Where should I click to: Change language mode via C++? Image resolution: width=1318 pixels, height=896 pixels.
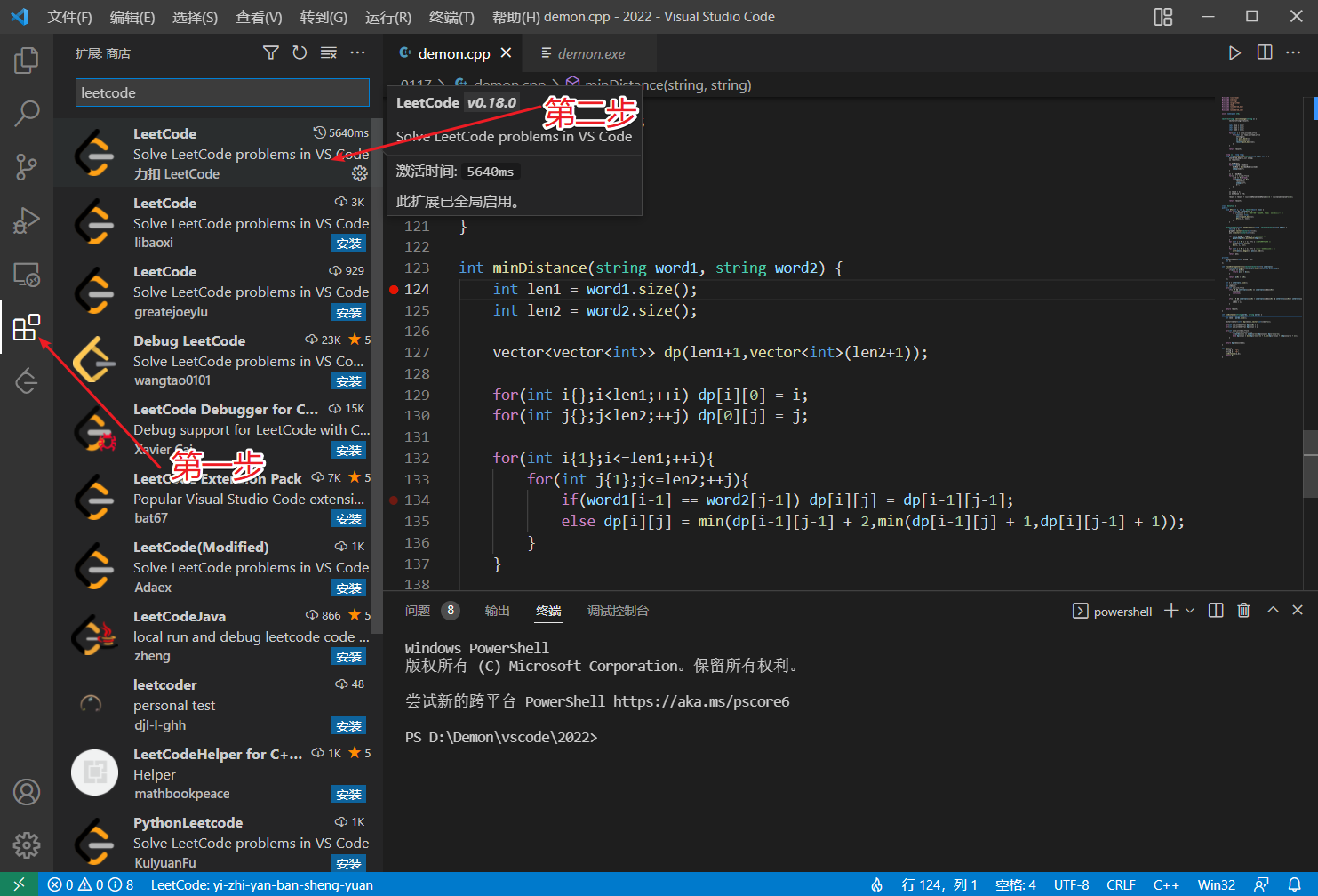coord(1166,884)
